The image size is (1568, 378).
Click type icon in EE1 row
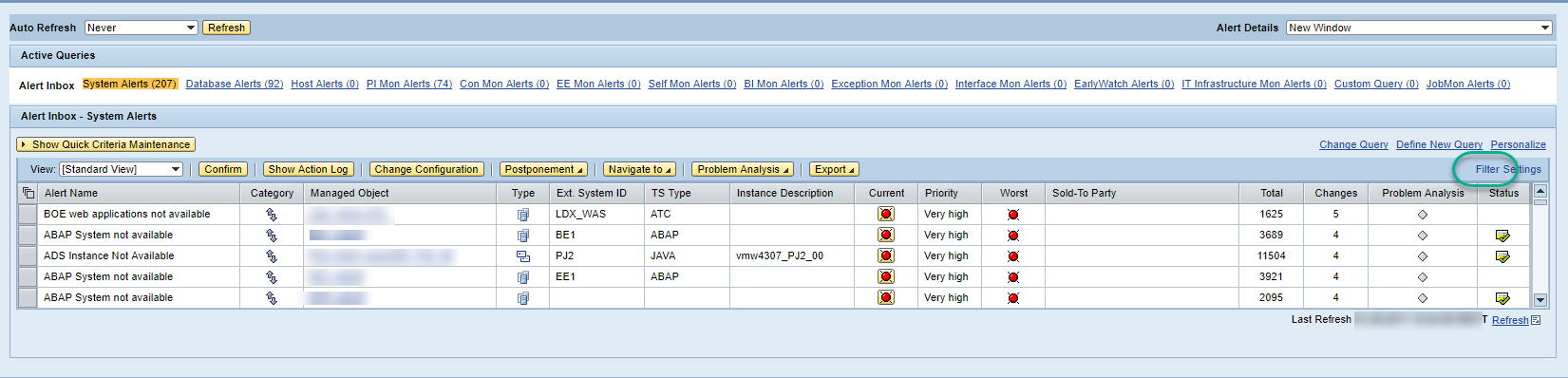(x=522, y=277)
